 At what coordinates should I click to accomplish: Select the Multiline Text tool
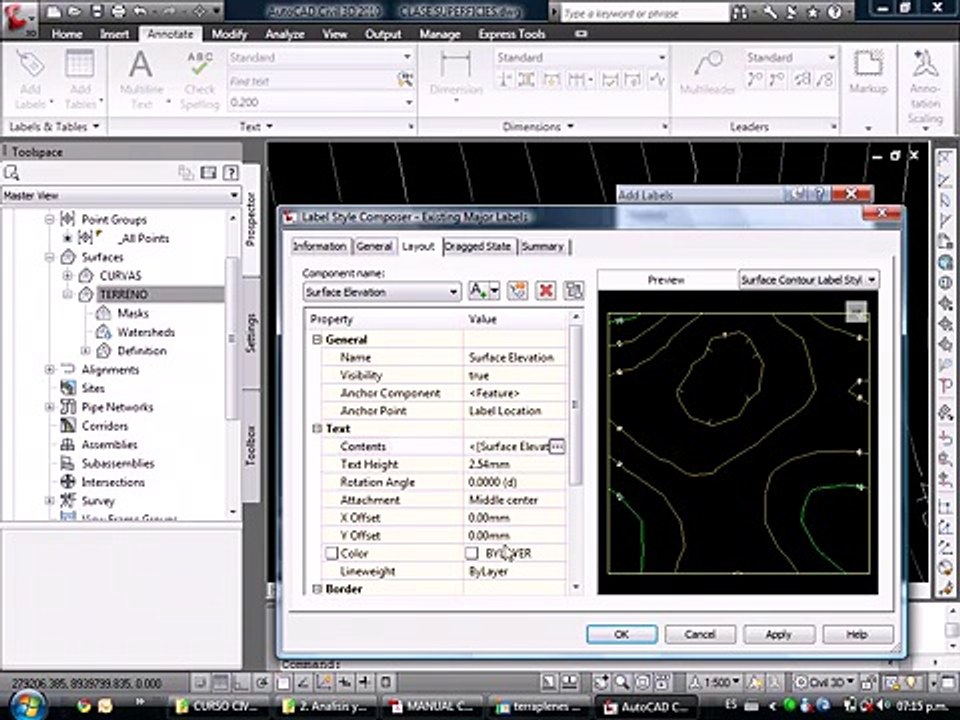141,80
